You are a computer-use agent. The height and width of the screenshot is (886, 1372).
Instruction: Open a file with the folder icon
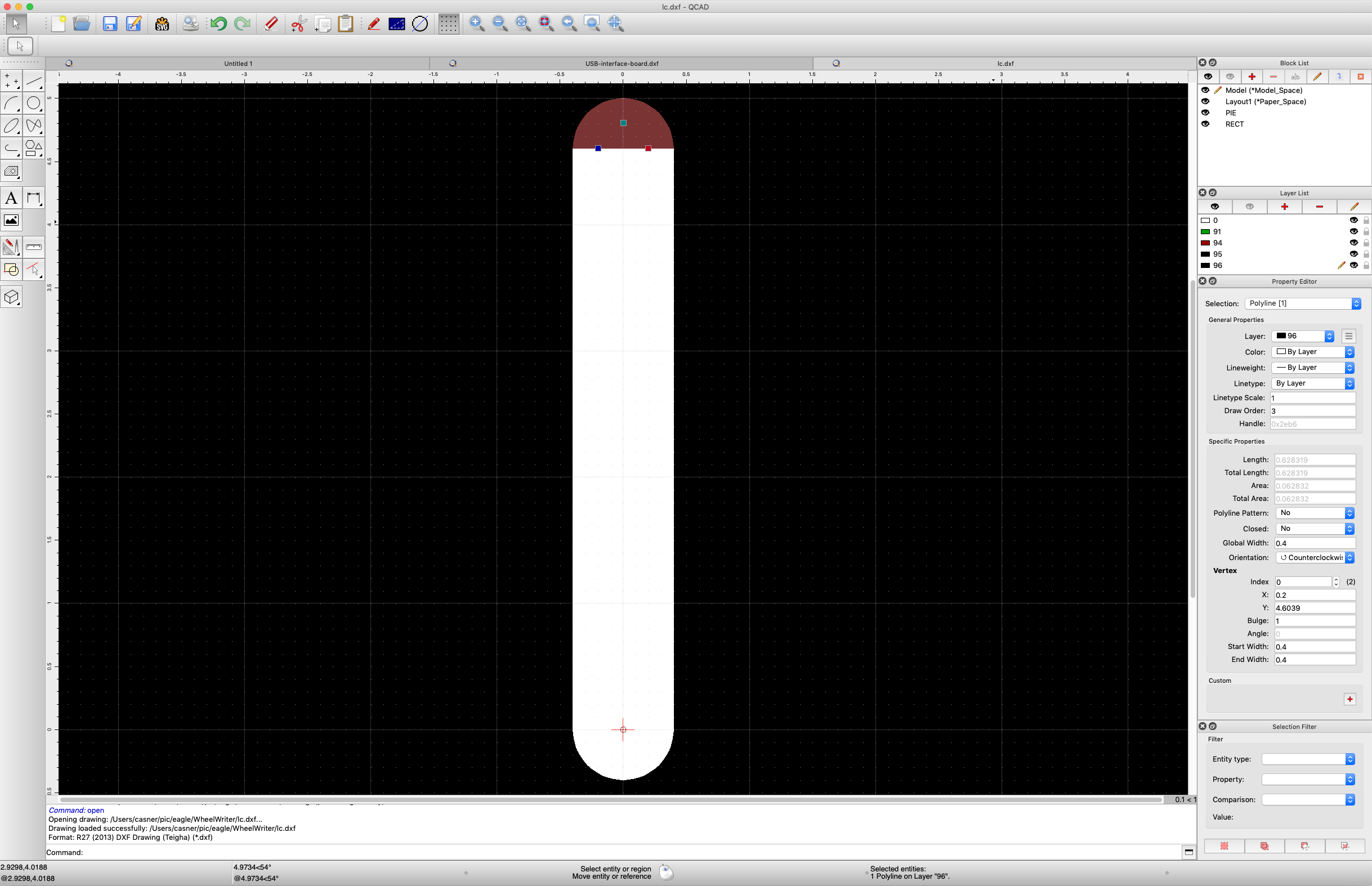click(81, 24)
